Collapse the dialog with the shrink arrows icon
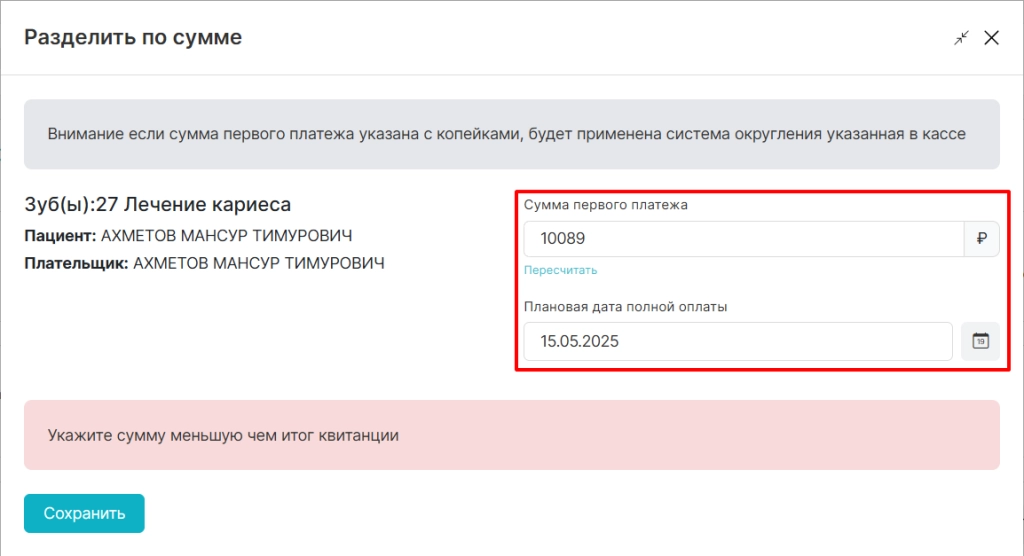1024x556 pixels. (961, 38)
